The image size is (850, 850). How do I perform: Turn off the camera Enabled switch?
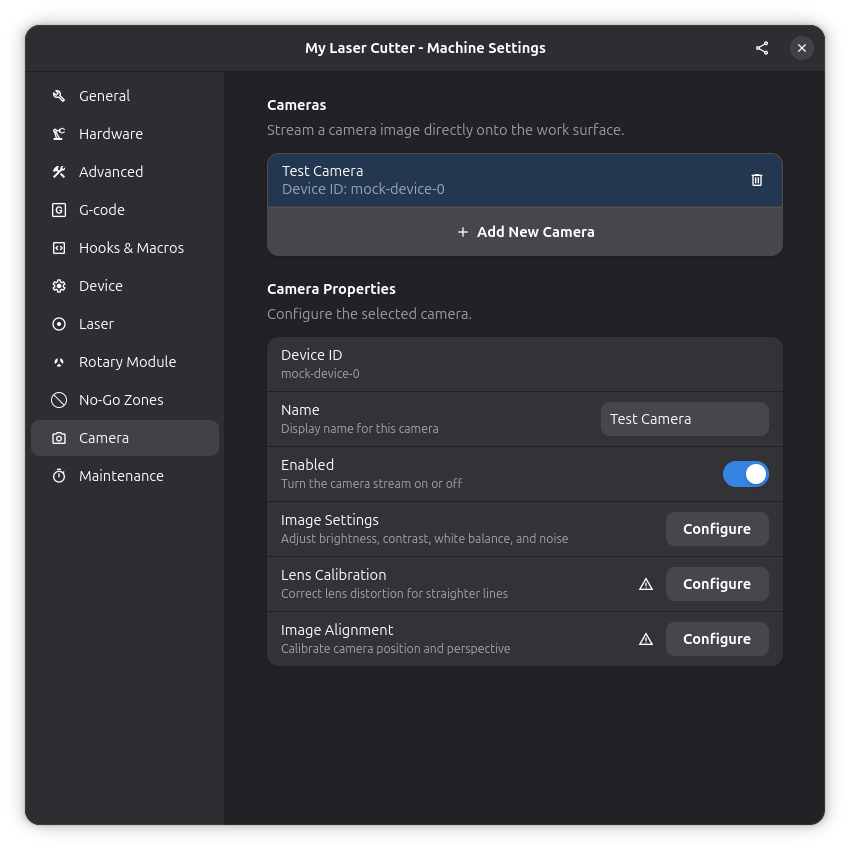[745, 474]
